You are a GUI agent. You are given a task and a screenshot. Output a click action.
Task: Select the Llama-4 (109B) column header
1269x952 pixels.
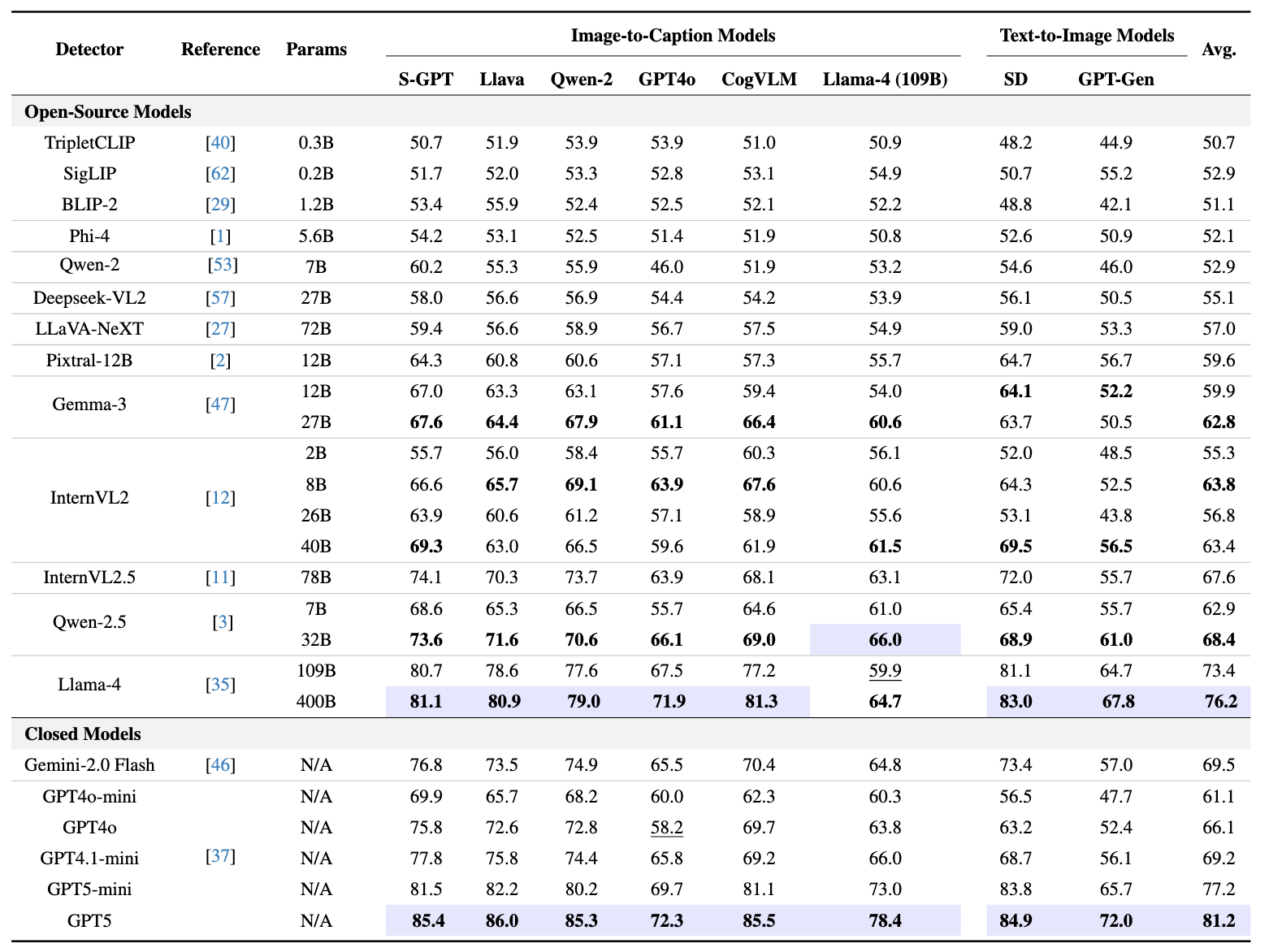coord(885,80)
